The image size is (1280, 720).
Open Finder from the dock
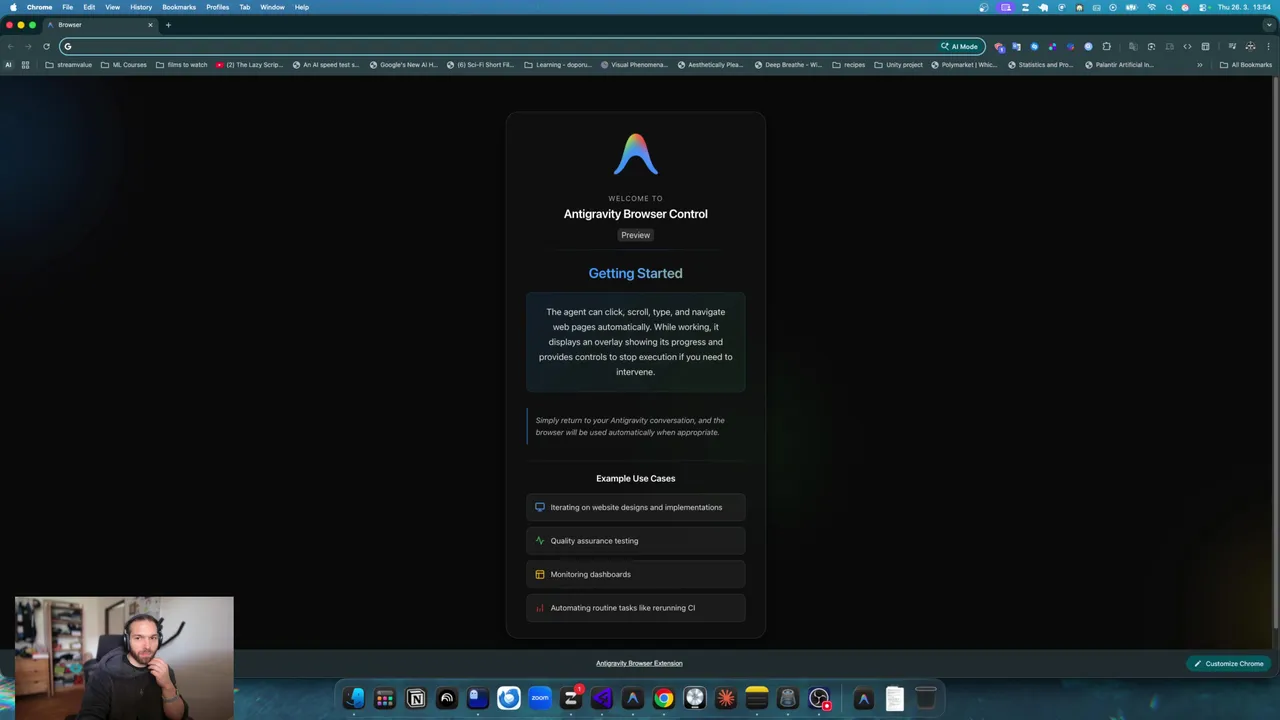click(354, 698)
